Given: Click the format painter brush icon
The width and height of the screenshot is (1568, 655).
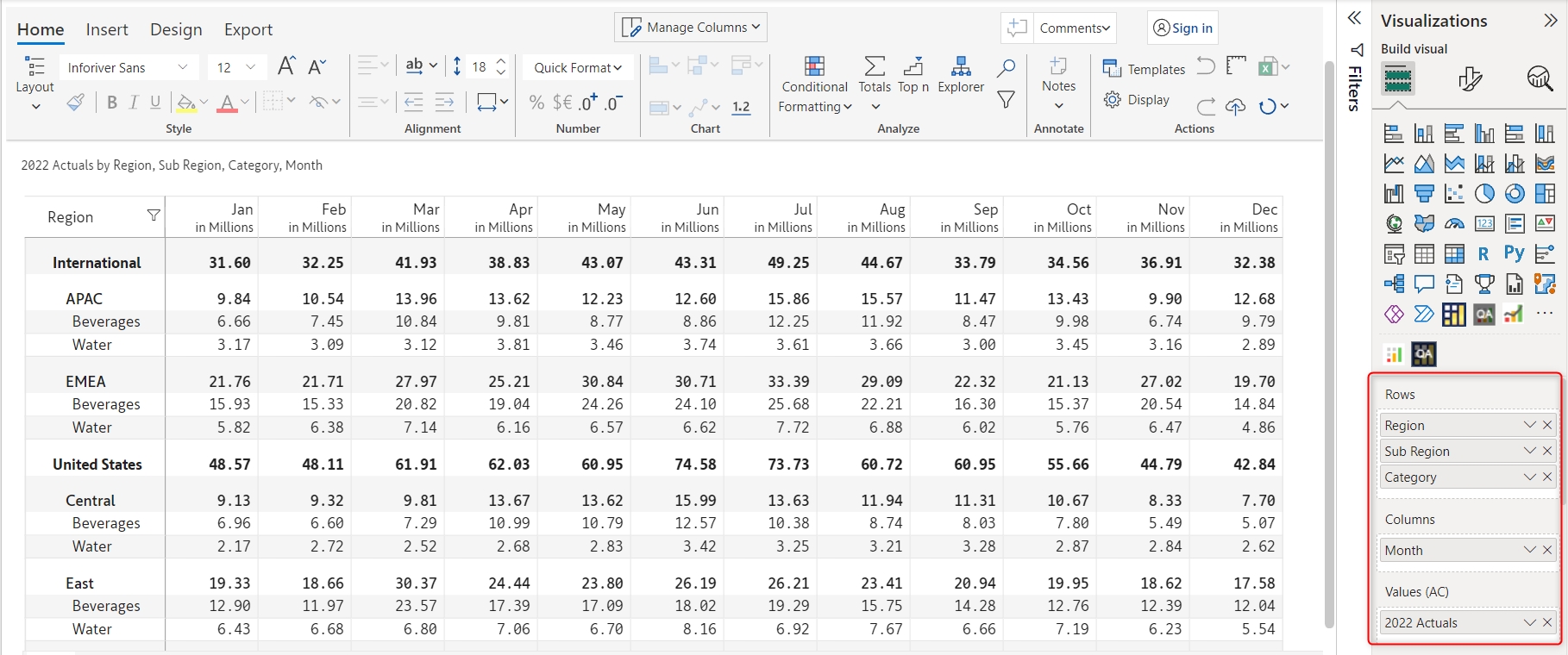Looking at the screenshot, I should pyautogui.click(x=76, y=103).
